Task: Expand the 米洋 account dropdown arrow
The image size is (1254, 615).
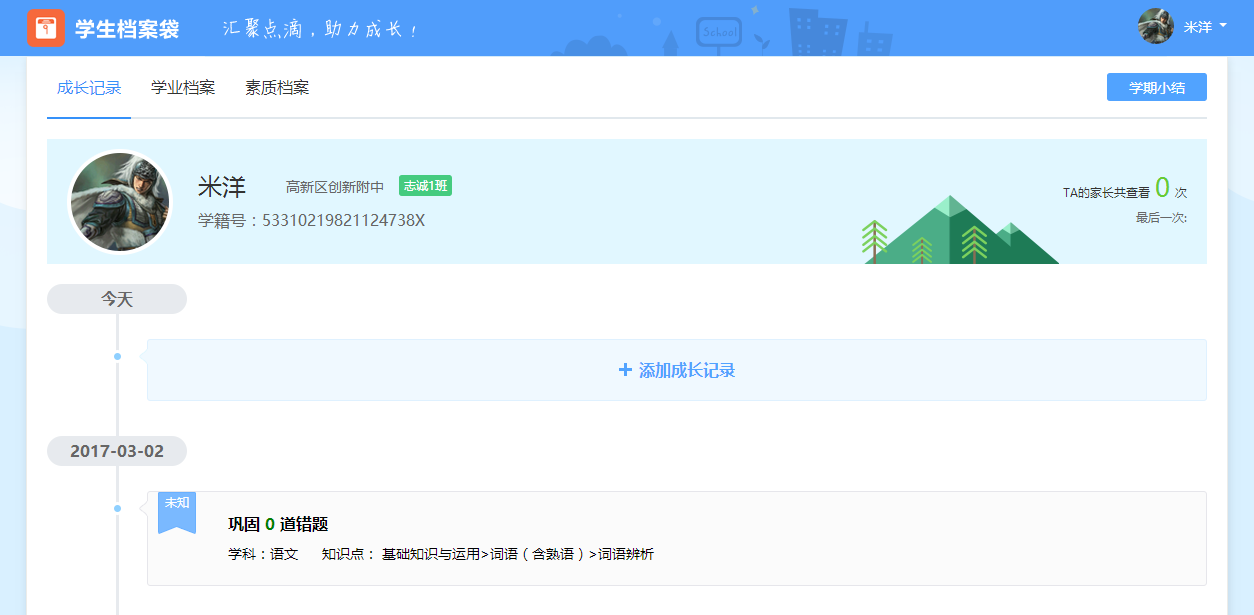Action: pyautogui.click(x=1223, y=27)
